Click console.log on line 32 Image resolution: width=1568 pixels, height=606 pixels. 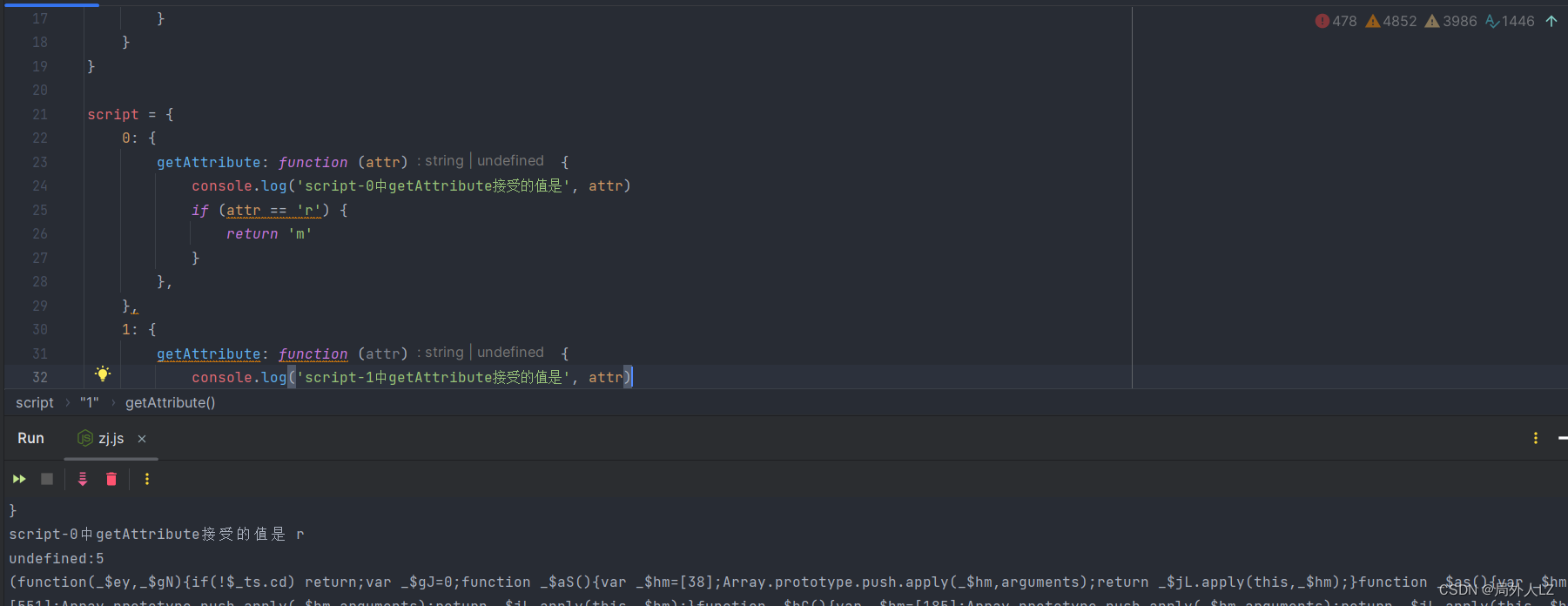pos(239,377)
